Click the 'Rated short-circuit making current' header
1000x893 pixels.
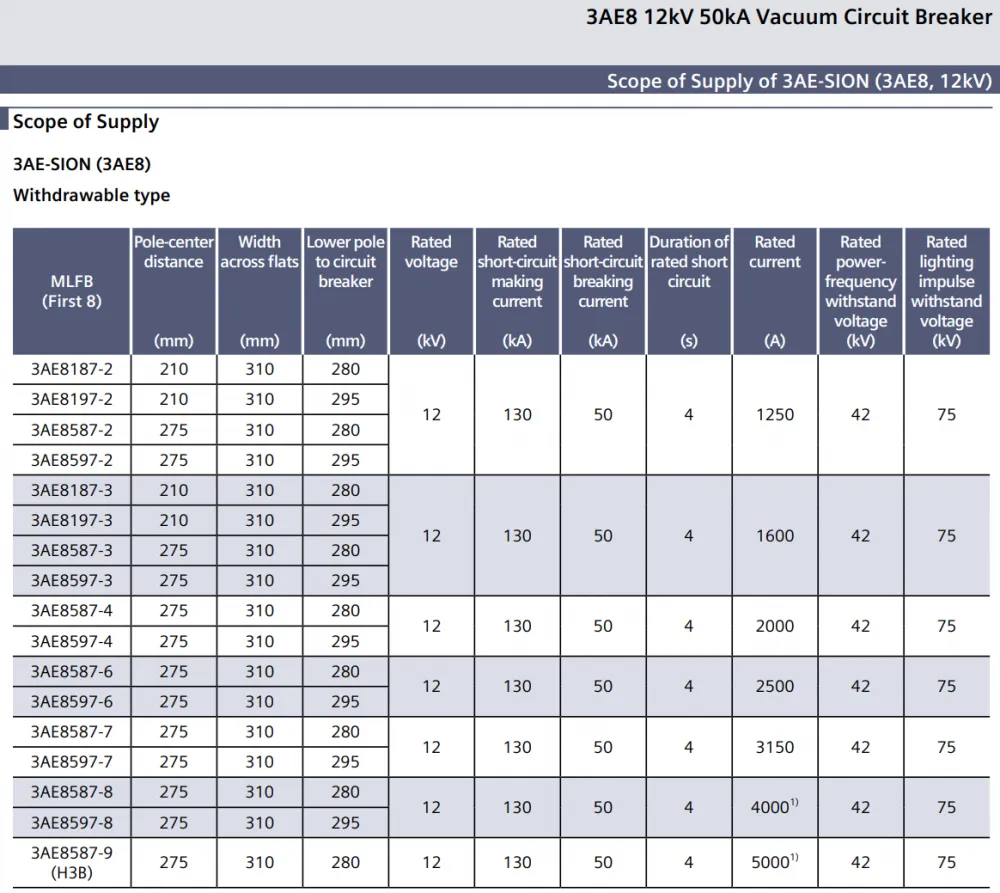517,291
